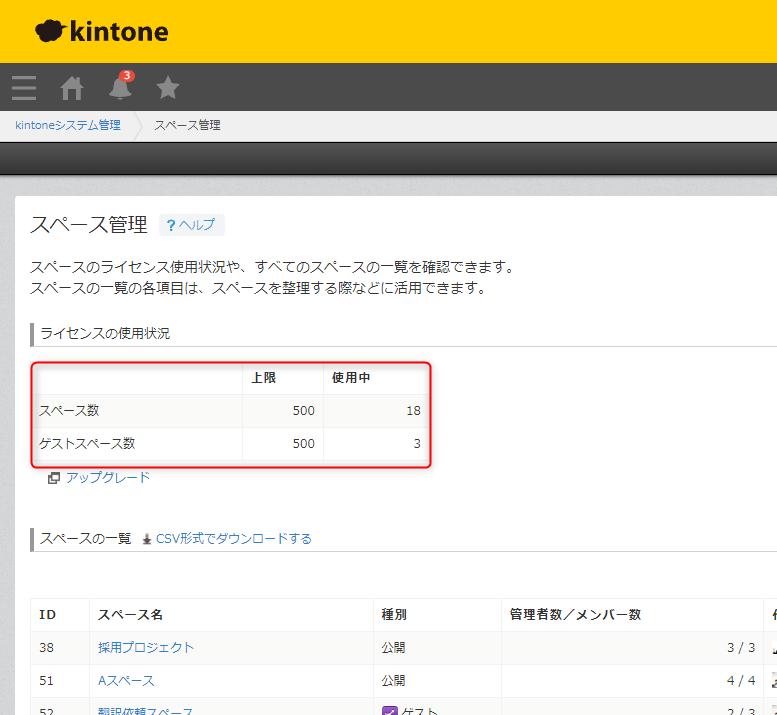Navigate to kintoneシステム管理 breadcrumb
Viewport: 777px width, 715px height.
pyautogui.click(x=68, y=125)
